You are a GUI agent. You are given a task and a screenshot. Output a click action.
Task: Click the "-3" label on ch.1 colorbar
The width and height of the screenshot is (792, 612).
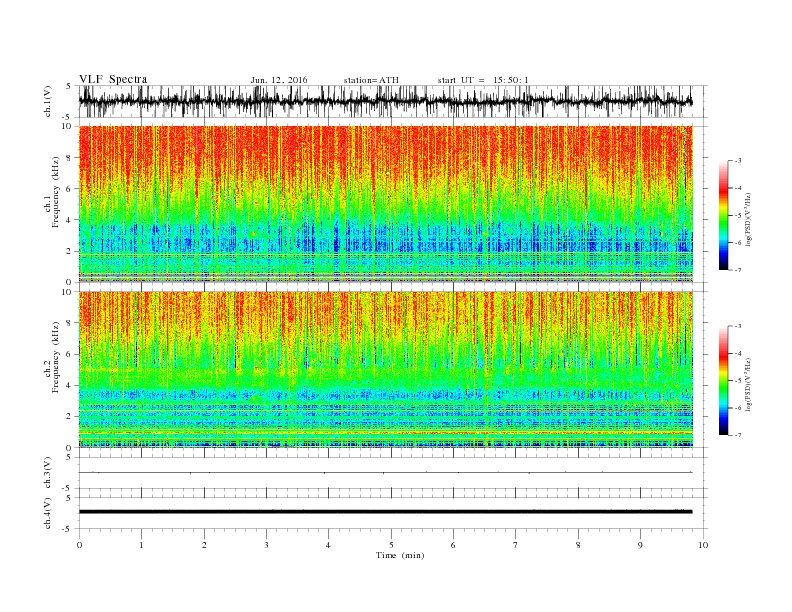[x=737, y=161]
